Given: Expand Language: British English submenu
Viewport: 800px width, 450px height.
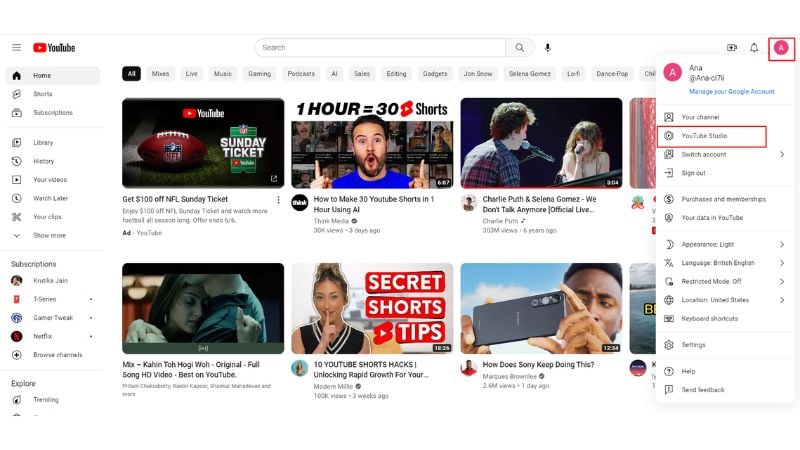Looking at the screenshot, I should (x=725, y=263).
